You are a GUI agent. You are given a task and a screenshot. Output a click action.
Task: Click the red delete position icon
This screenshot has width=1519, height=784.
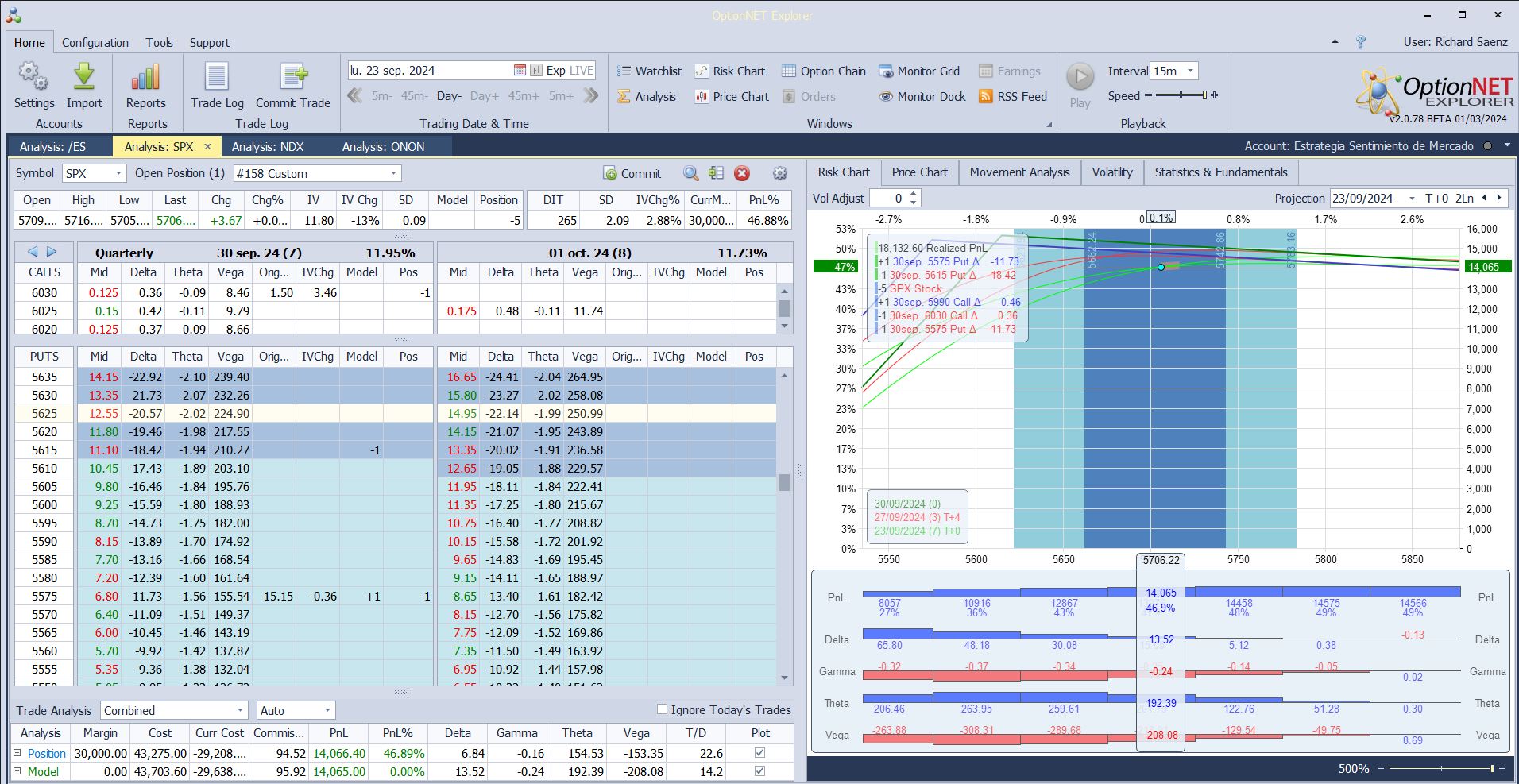tap(742, 173)
